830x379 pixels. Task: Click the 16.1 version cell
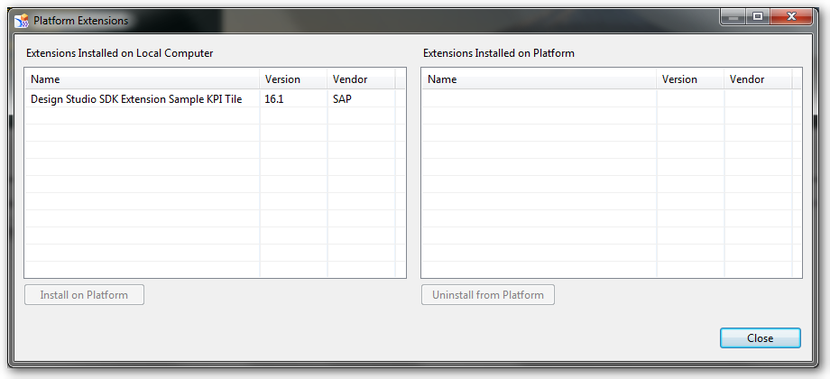(x=293, y=99)
